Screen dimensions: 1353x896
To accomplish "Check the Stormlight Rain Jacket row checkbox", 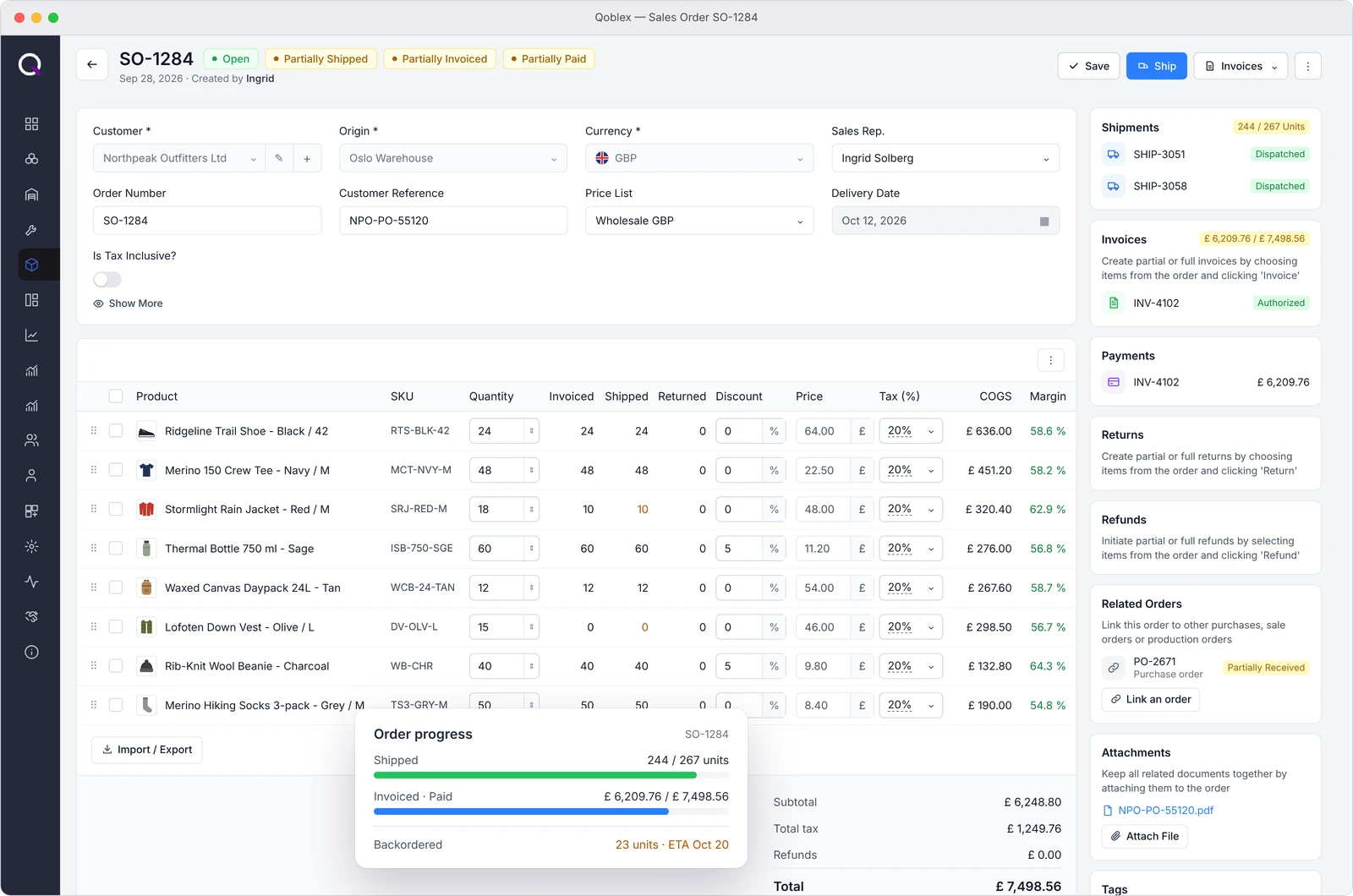I will 116,509.
